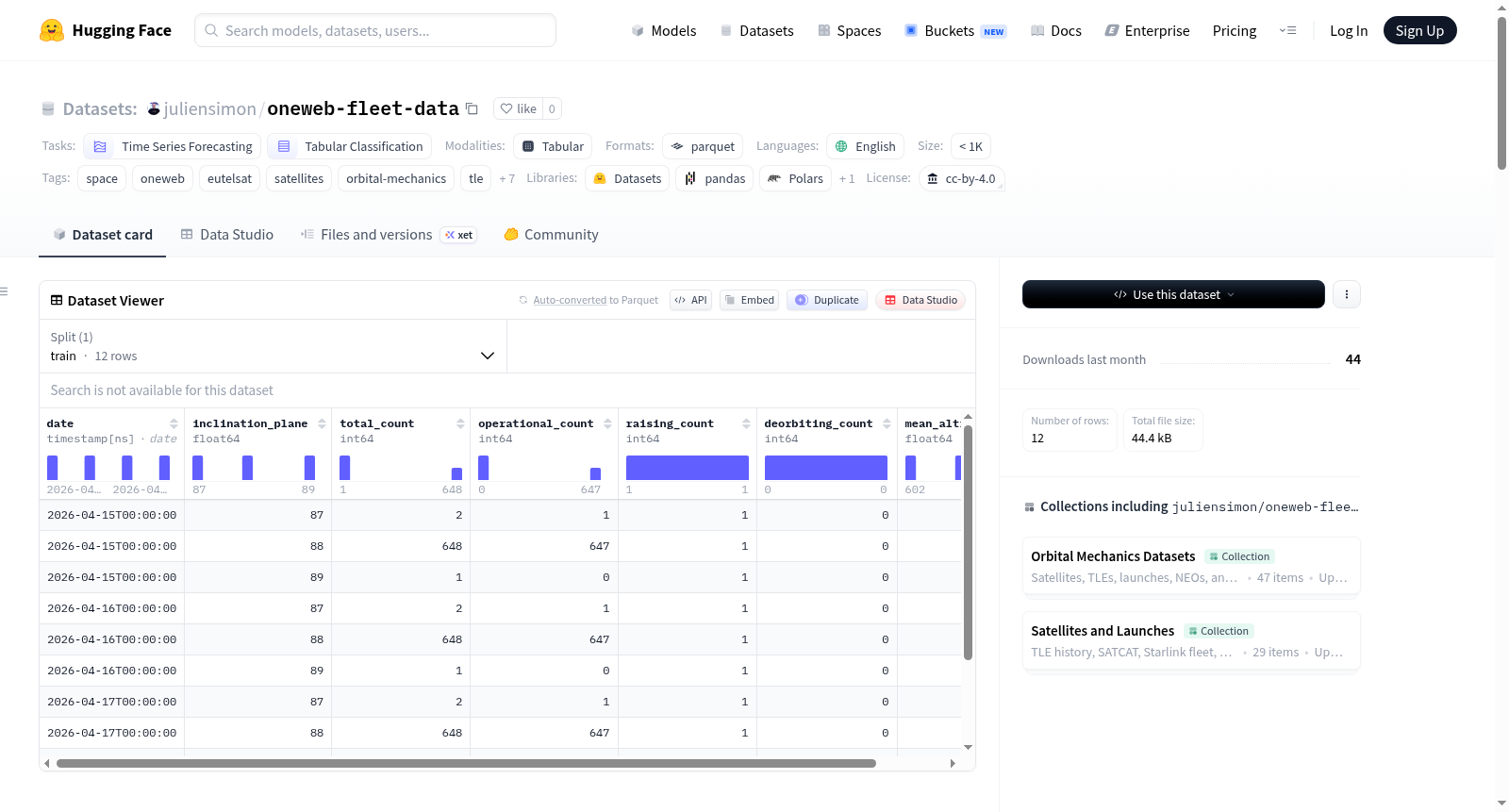Open the Models page
Viewport: 1509px width, 812px height.
click(x=664, y=30)
